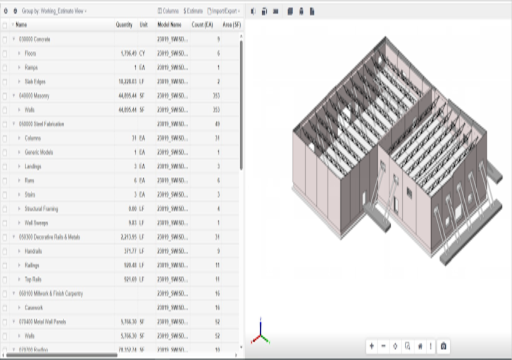Check the 030000 Concrete row checkbox

[x=5, y=39]
